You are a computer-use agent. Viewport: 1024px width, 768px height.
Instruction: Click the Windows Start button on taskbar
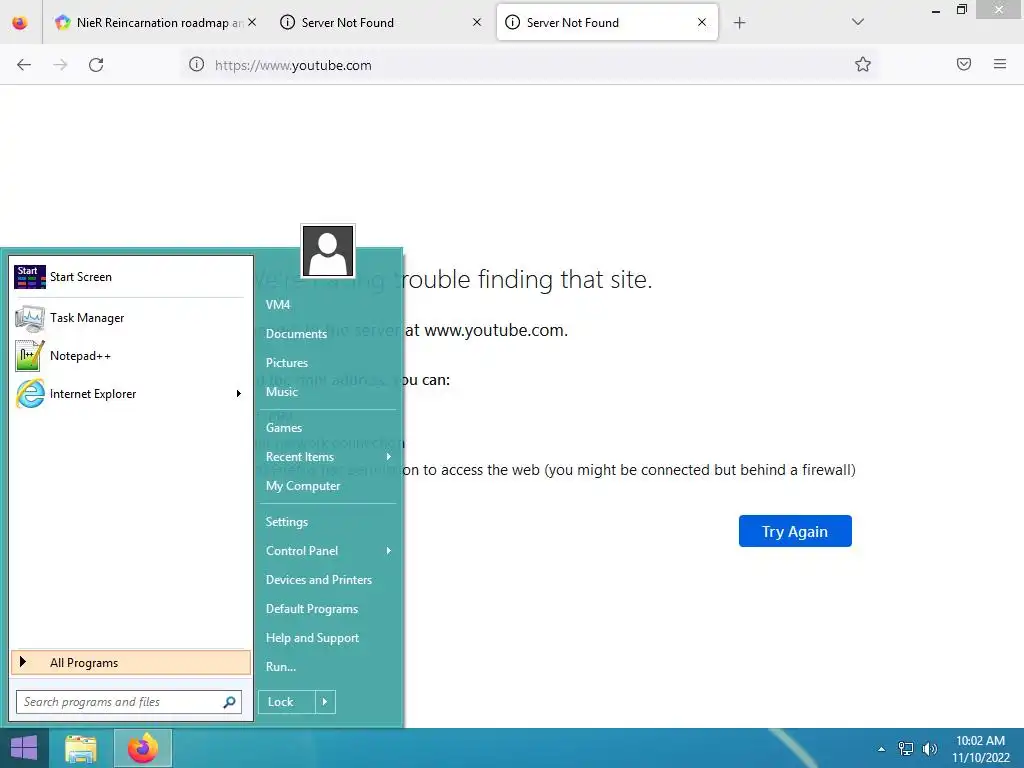24,748
